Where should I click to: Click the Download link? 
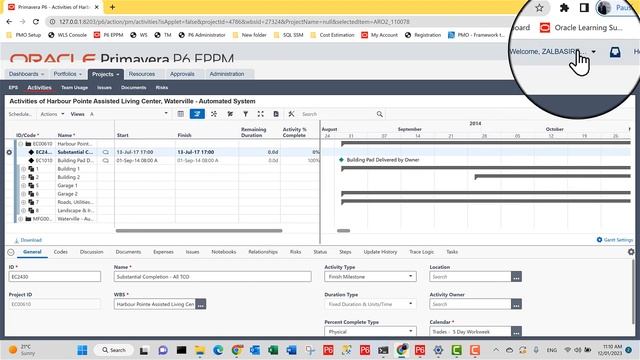point(29,240)
